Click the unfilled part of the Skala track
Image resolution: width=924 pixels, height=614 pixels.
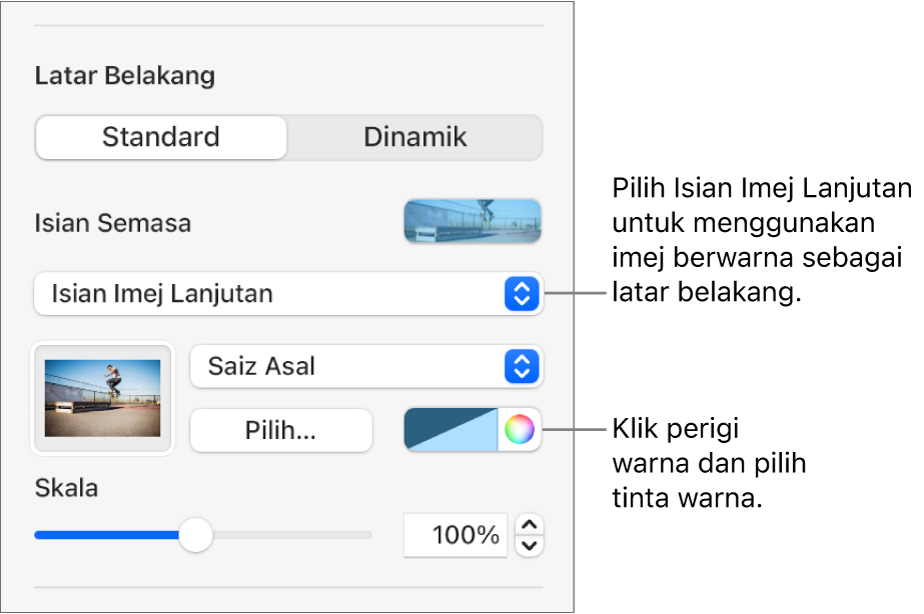[290, 535]
